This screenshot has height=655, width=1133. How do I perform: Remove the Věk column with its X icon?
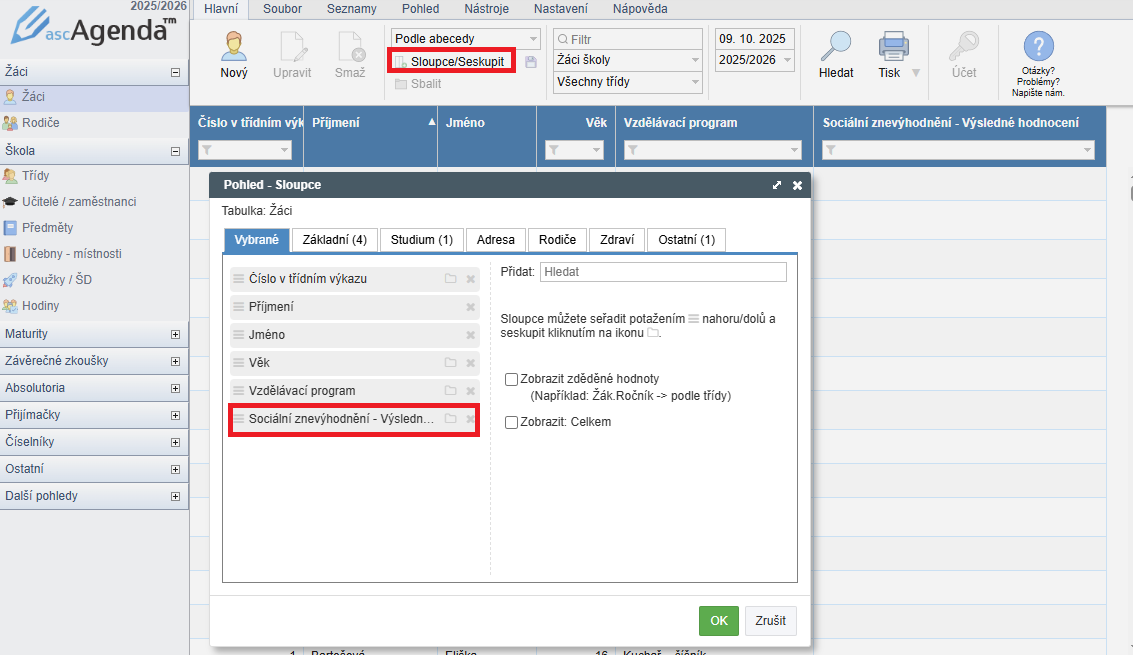(470, 363)
